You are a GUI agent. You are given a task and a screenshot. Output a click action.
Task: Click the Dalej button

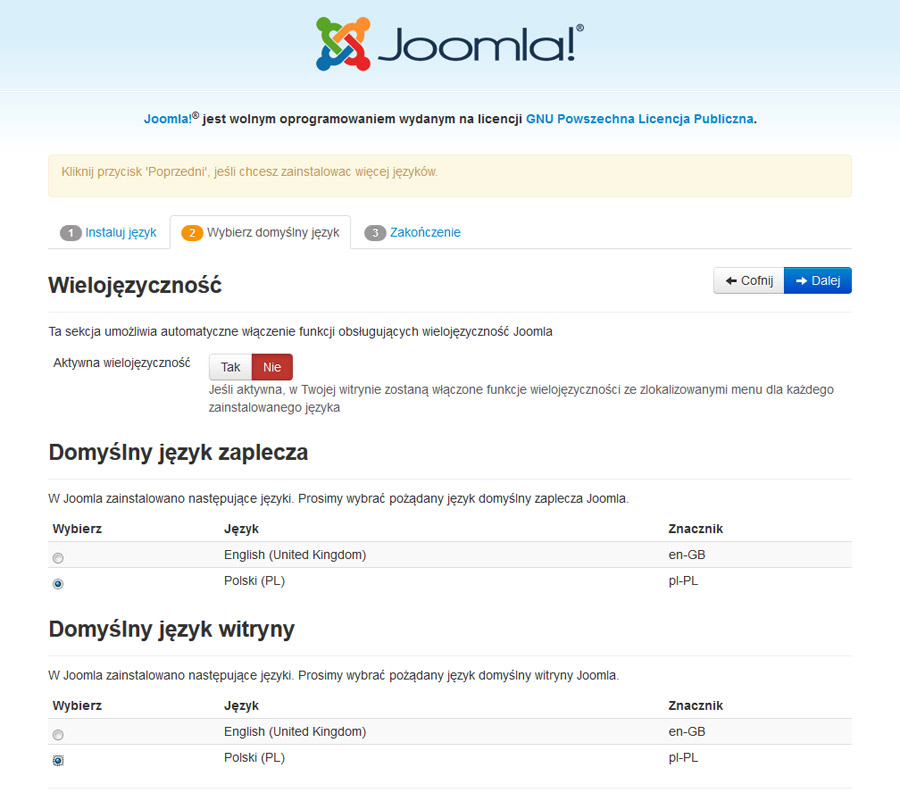(818, 281)
